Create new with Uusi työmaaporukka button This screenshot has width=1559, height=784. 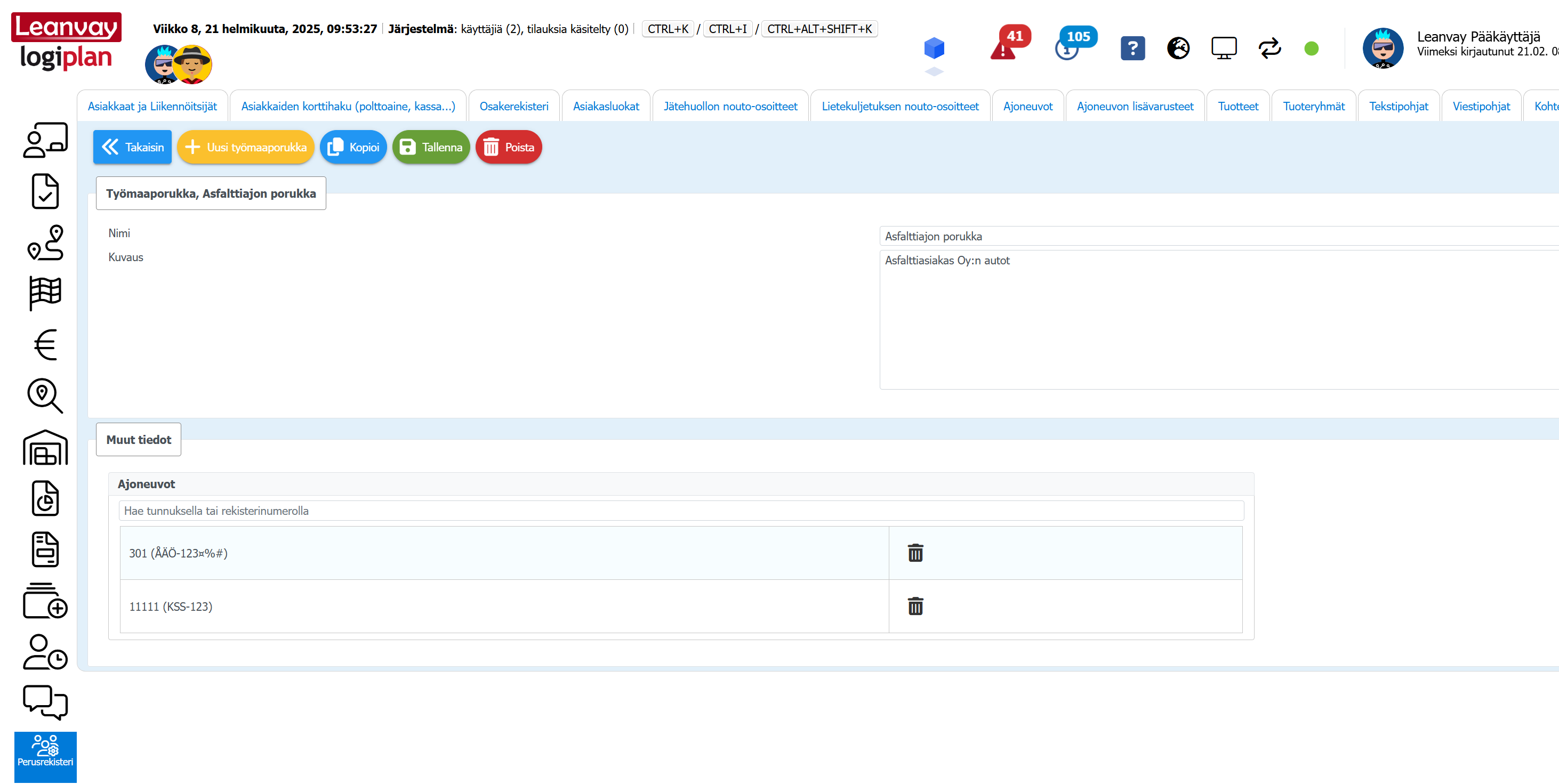click(246, 147)
